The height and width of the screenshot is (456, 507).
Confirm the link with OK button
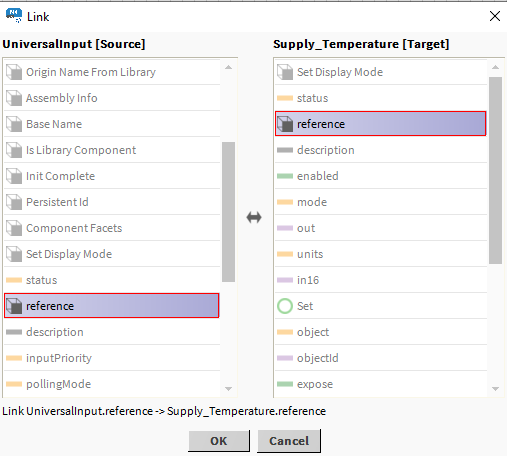[x=219, y=441]
